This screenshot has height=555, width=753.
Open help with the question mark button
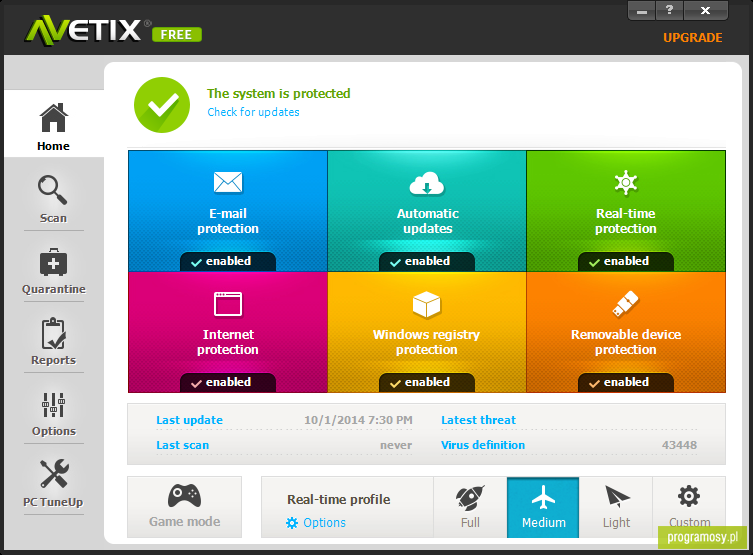click(669, 11)
